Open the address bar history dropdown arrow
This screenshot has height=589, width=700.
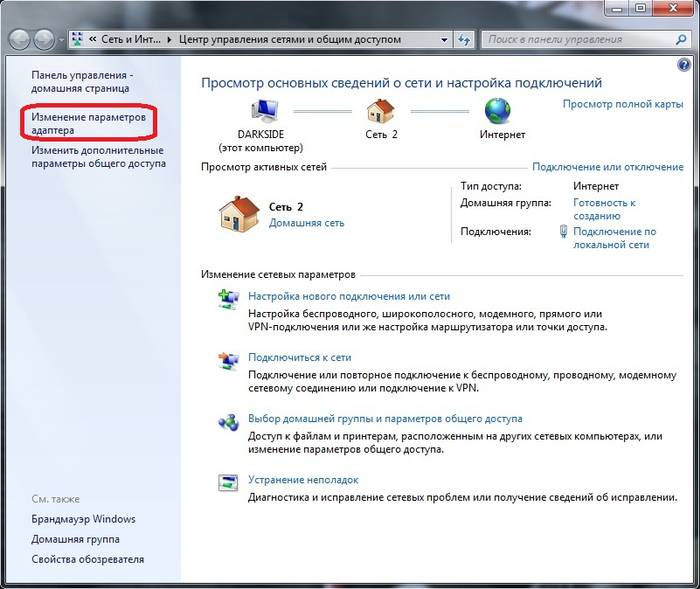[x=444, y=40]
